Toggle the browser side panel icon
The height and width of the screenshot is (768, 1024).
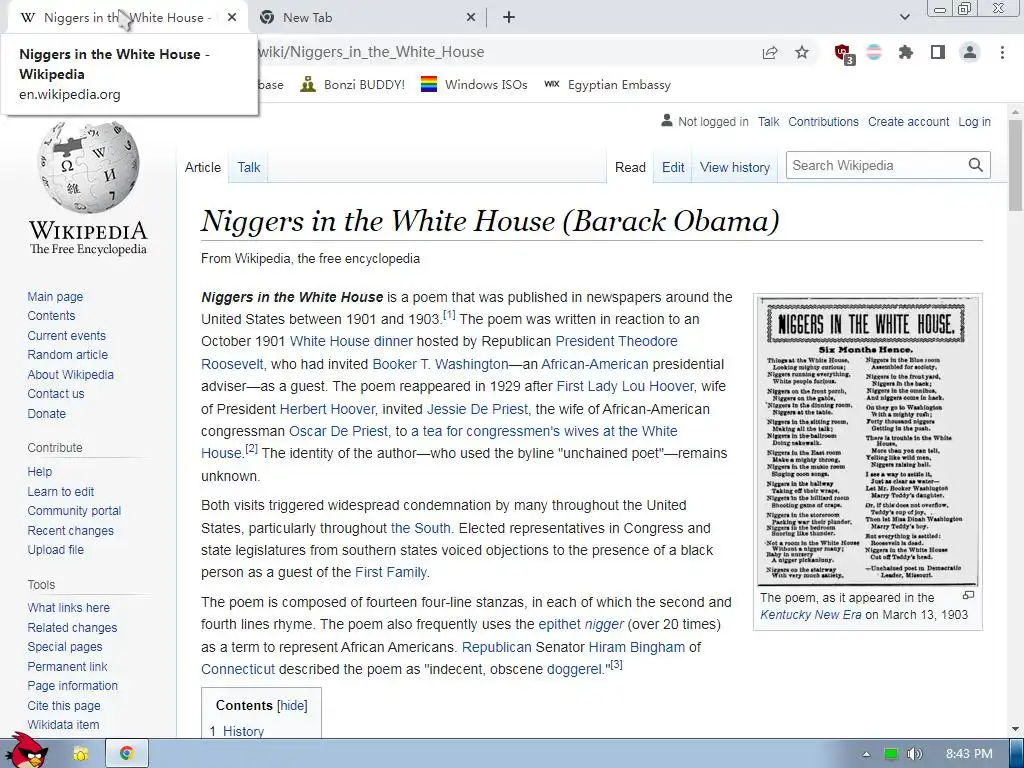[x=938, y=52]
